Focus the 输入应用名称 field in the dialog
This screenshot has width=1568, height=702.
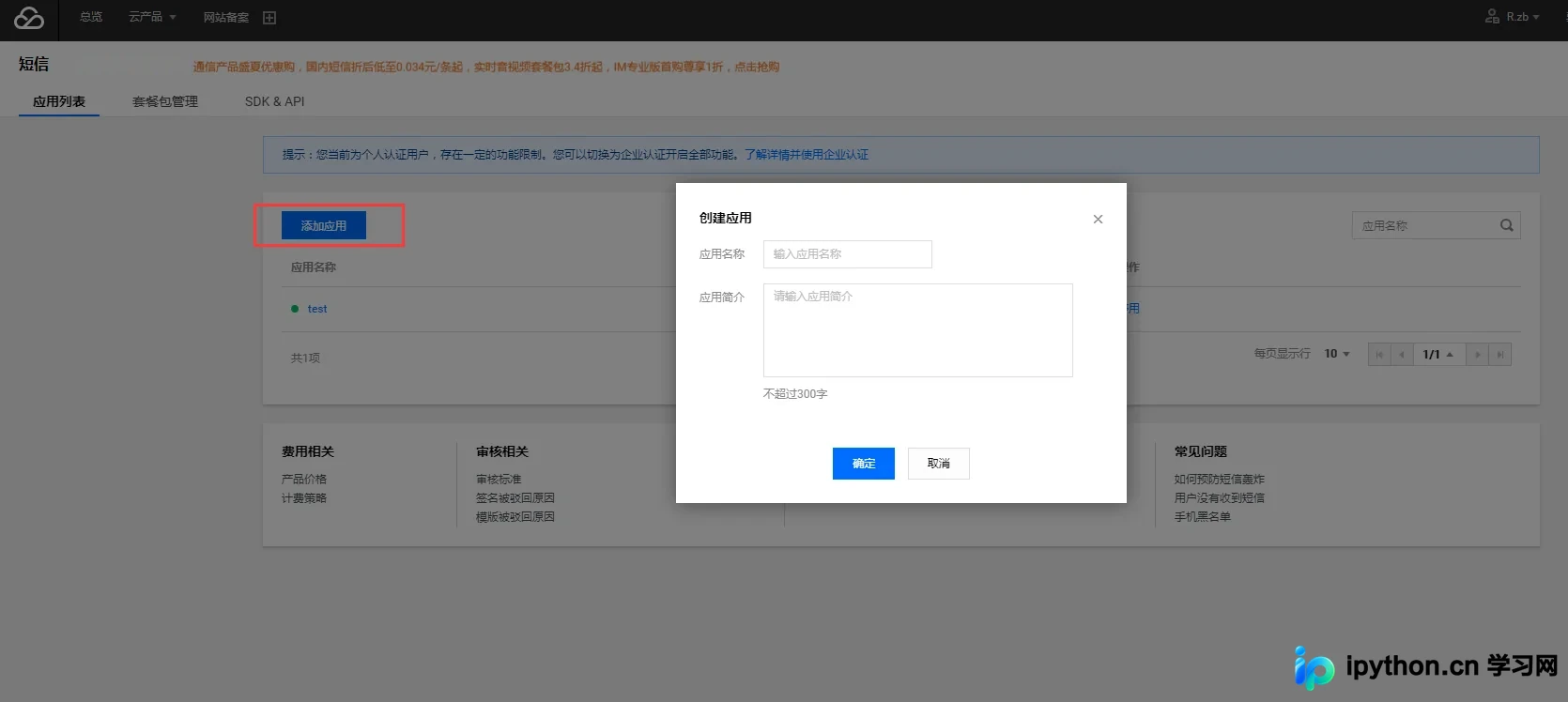pos(848,254)
